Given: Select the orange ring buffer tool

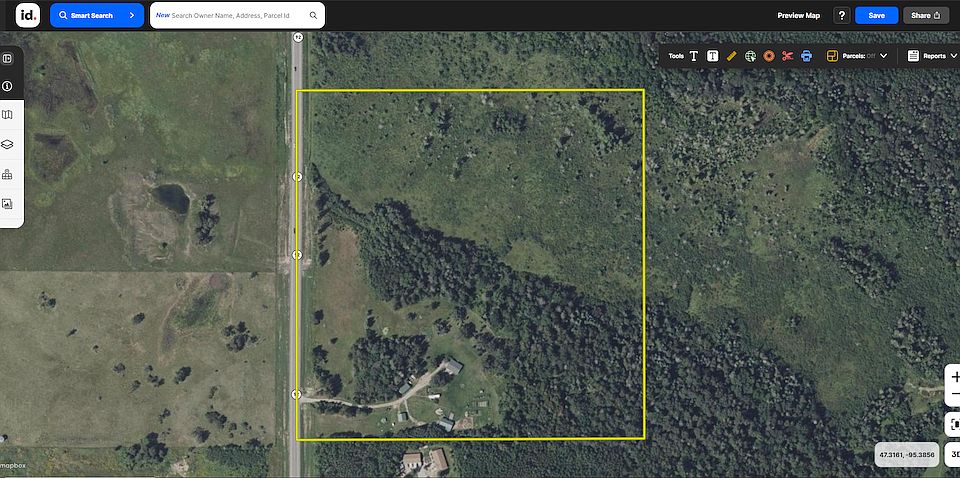Looking at the screenshot, I should (x=769, y=56).
